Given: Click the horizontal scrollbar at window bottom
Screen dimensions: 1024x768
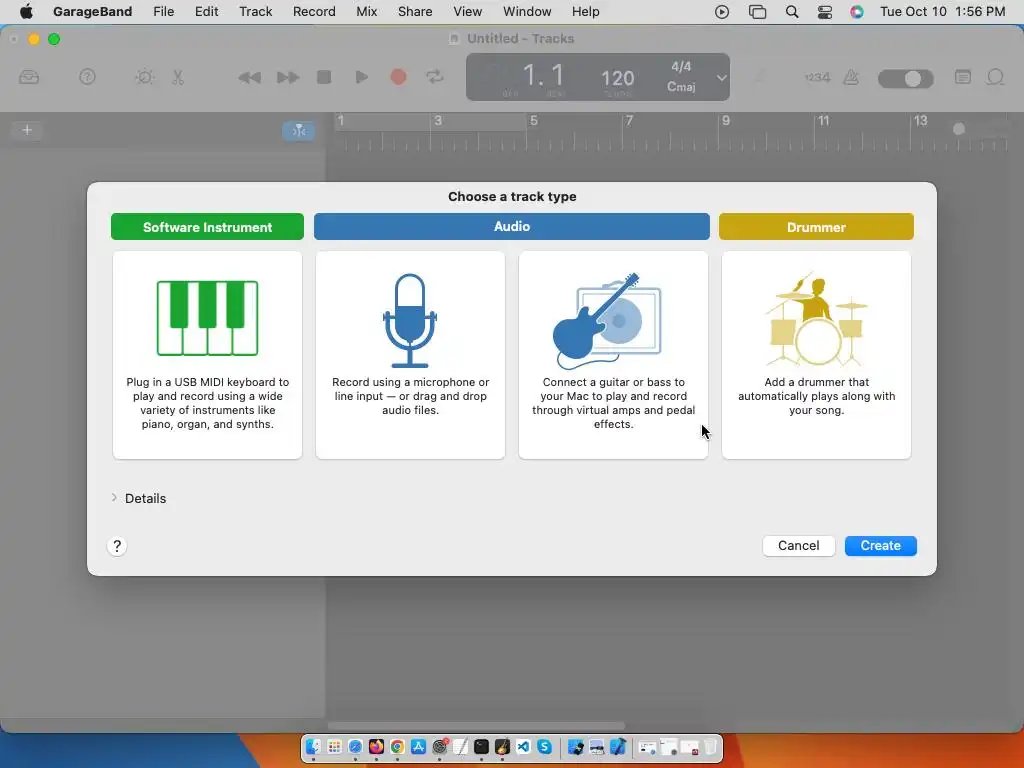Looking at the screenshot, I should 476,726.
